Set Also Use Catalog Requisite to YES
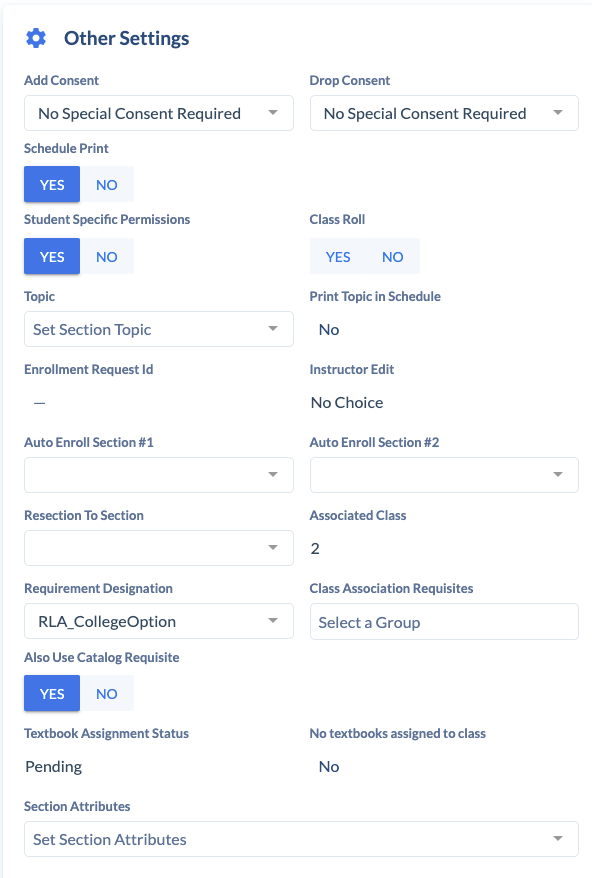592x878 pixels. coord(52,693)
